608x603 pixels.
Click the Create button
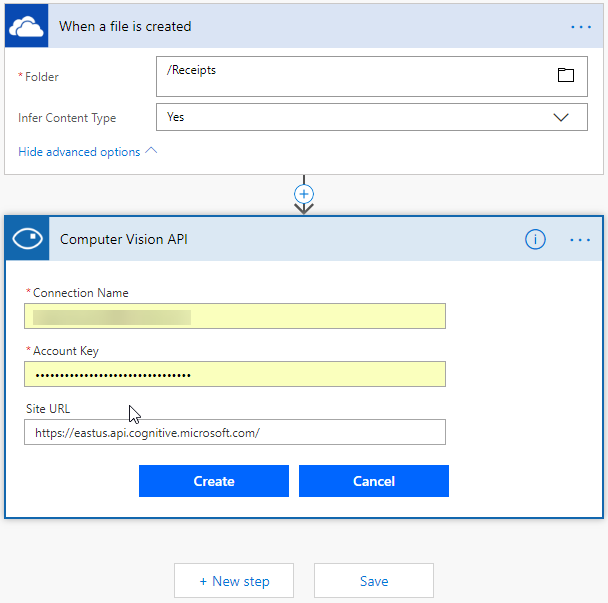tap(214, 481)
